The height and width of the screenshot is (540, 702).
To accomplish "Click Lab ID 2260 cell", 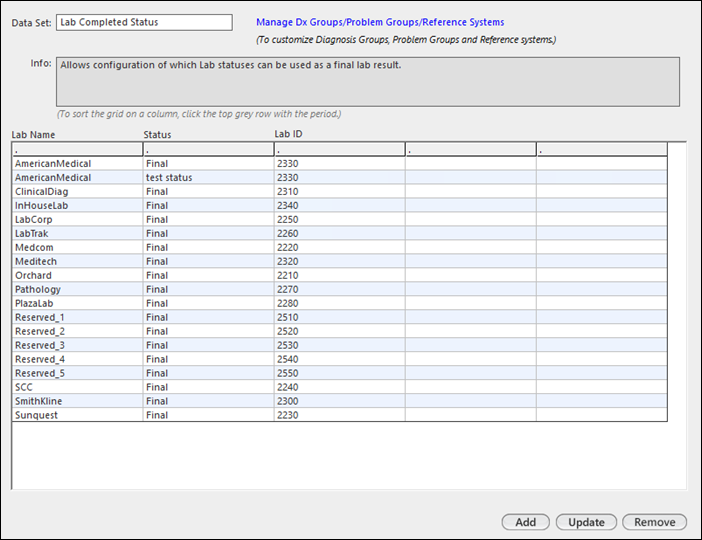I will (x=339, y=233).
